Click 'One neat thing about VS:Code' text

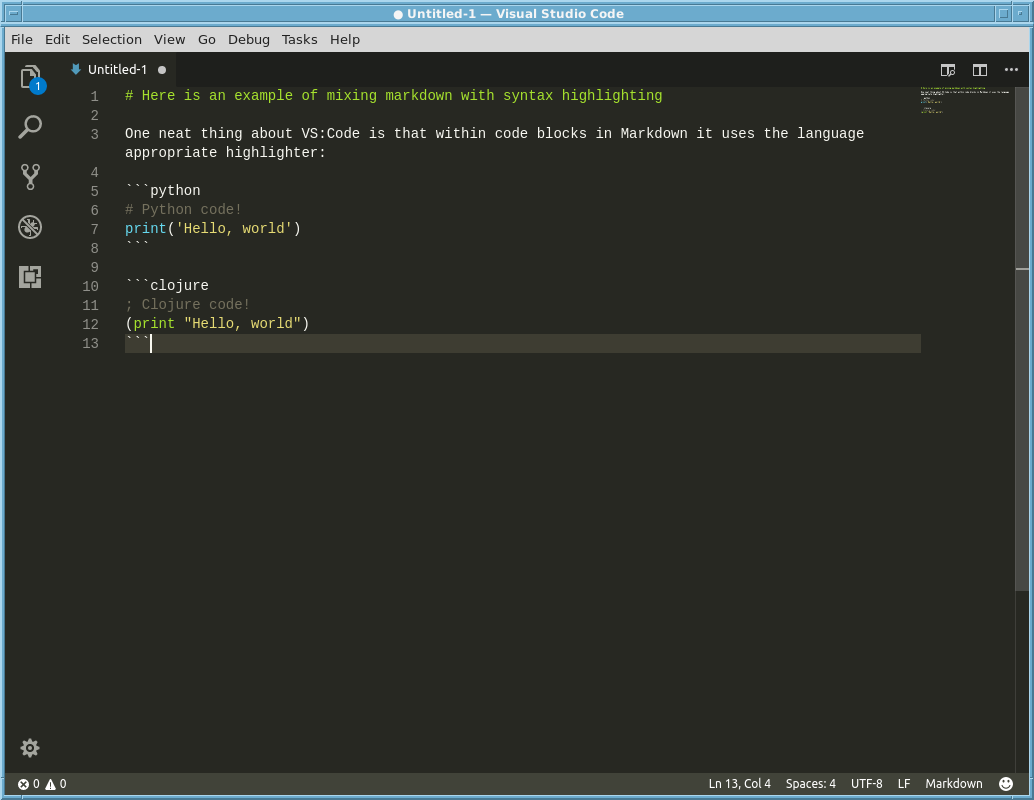click(x=243, y=134)
